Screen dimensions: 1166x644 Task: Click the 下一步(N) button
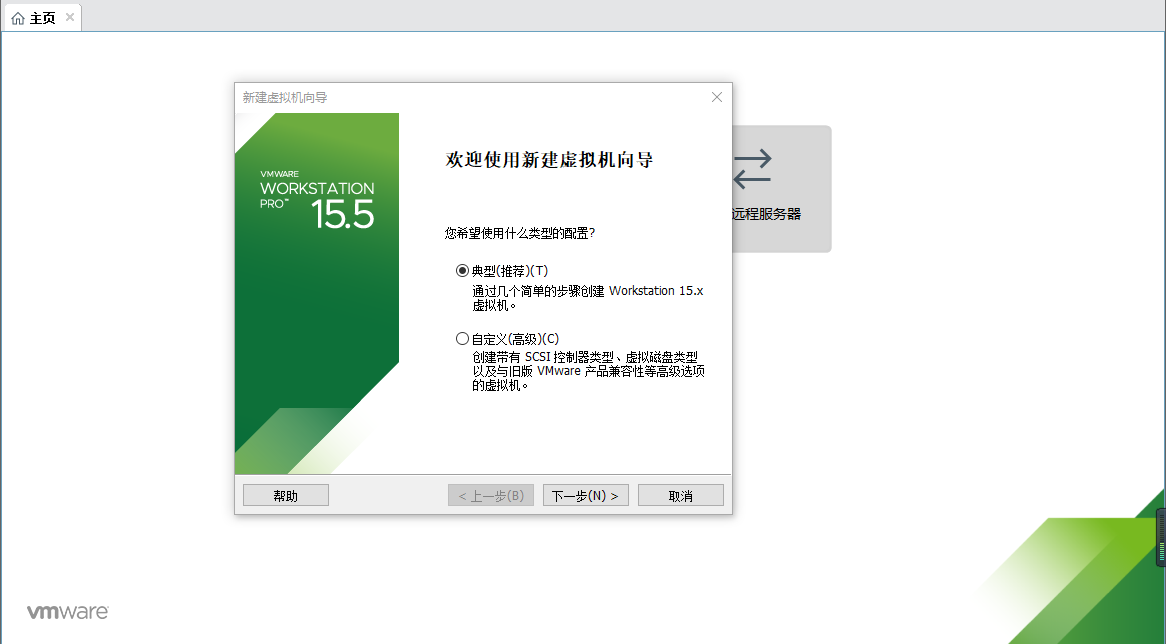pos(585,495)
